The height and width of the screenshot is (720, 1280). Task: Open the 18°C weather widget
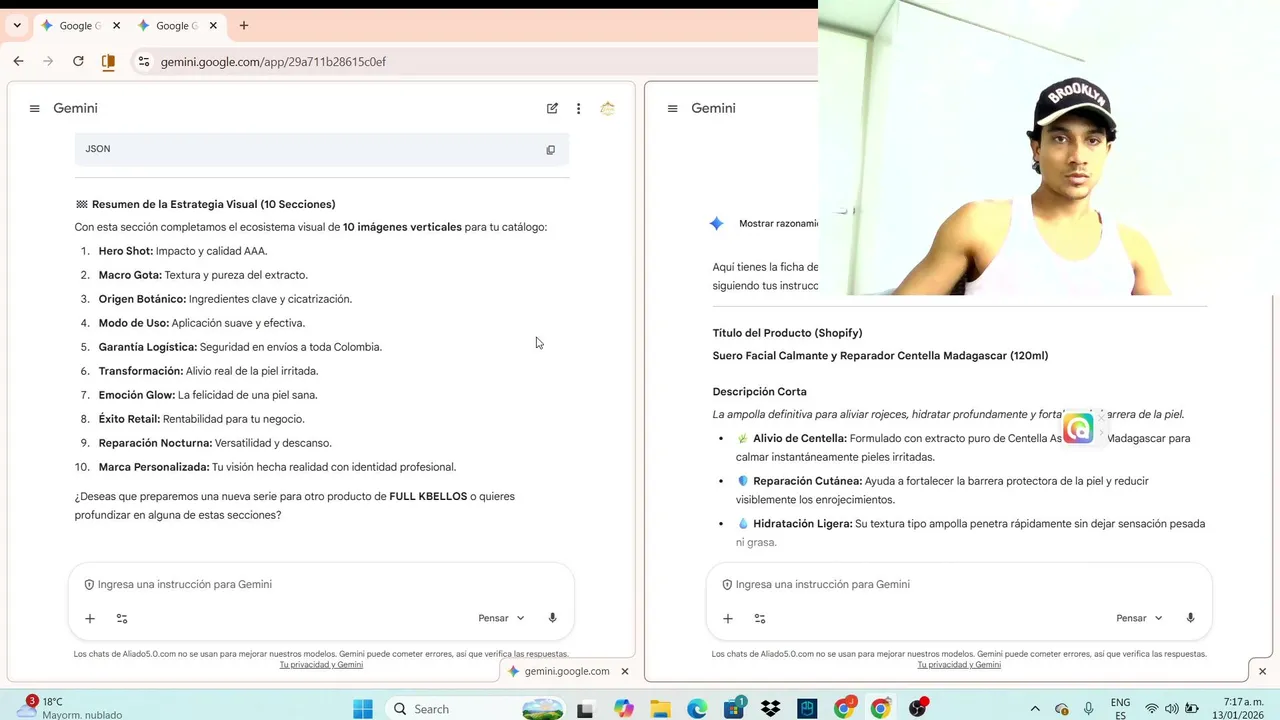pos(70,708)
